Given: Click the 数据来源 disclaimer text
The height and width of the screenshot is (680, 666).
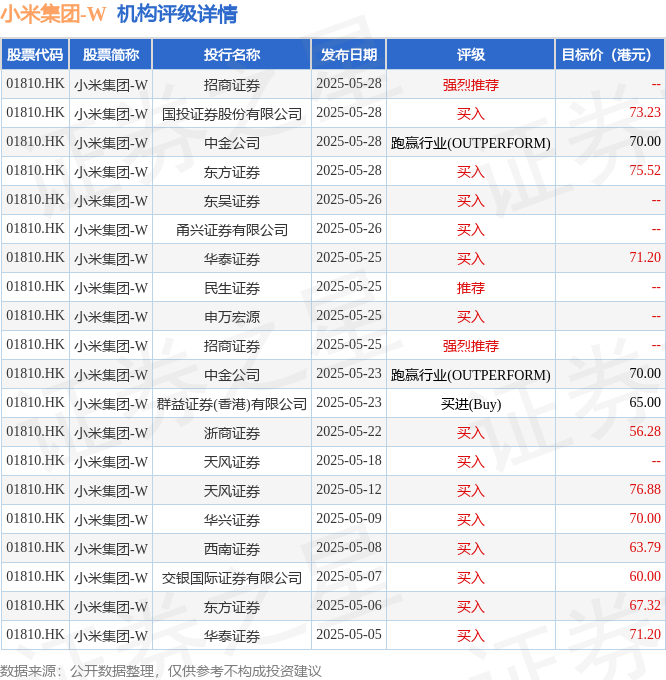Looking at the screenshot, I should click(161, 671).
